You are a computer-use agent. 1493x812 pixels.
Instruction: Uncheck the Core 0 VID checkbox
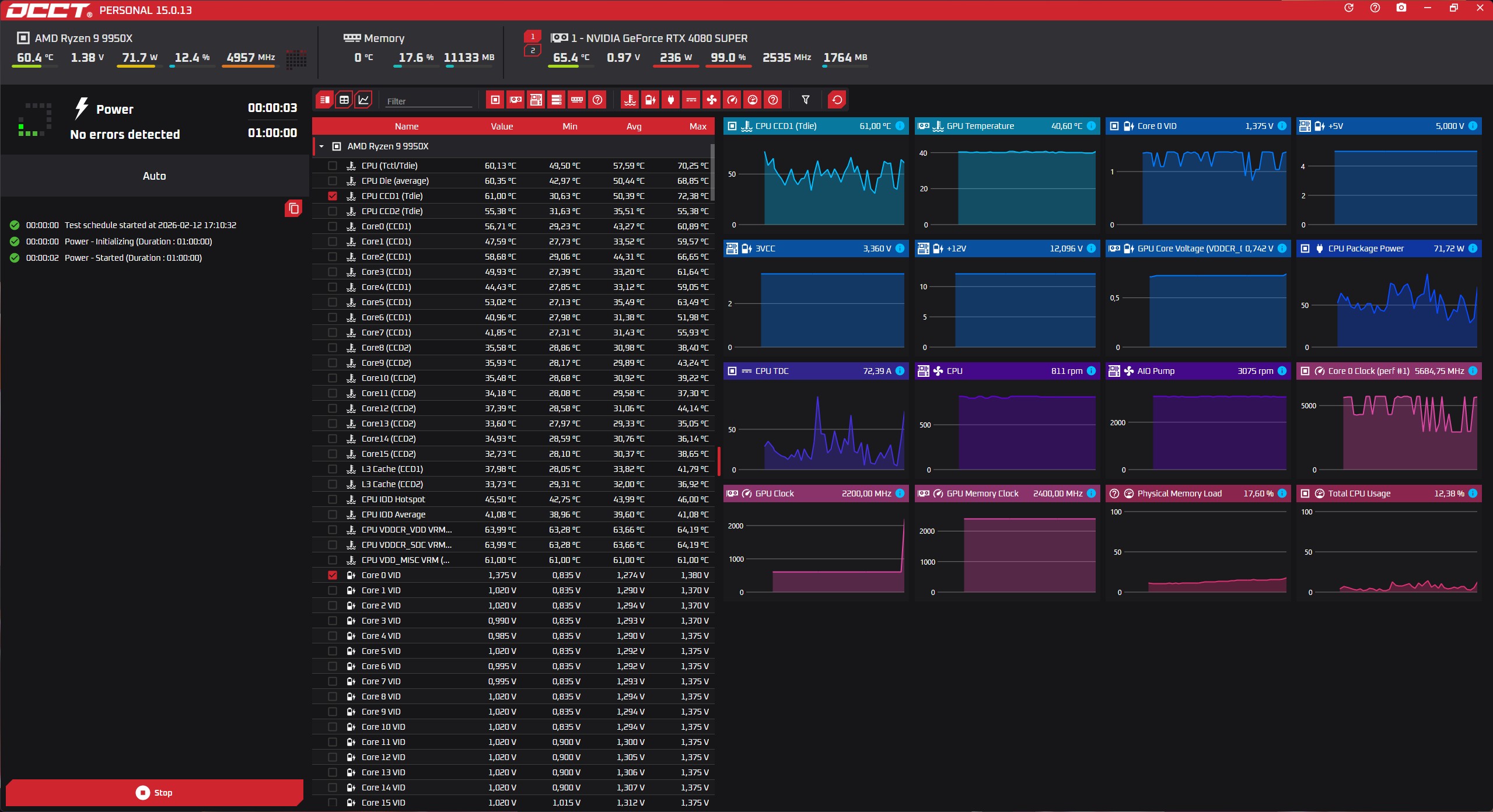click(x=333, y=575)
